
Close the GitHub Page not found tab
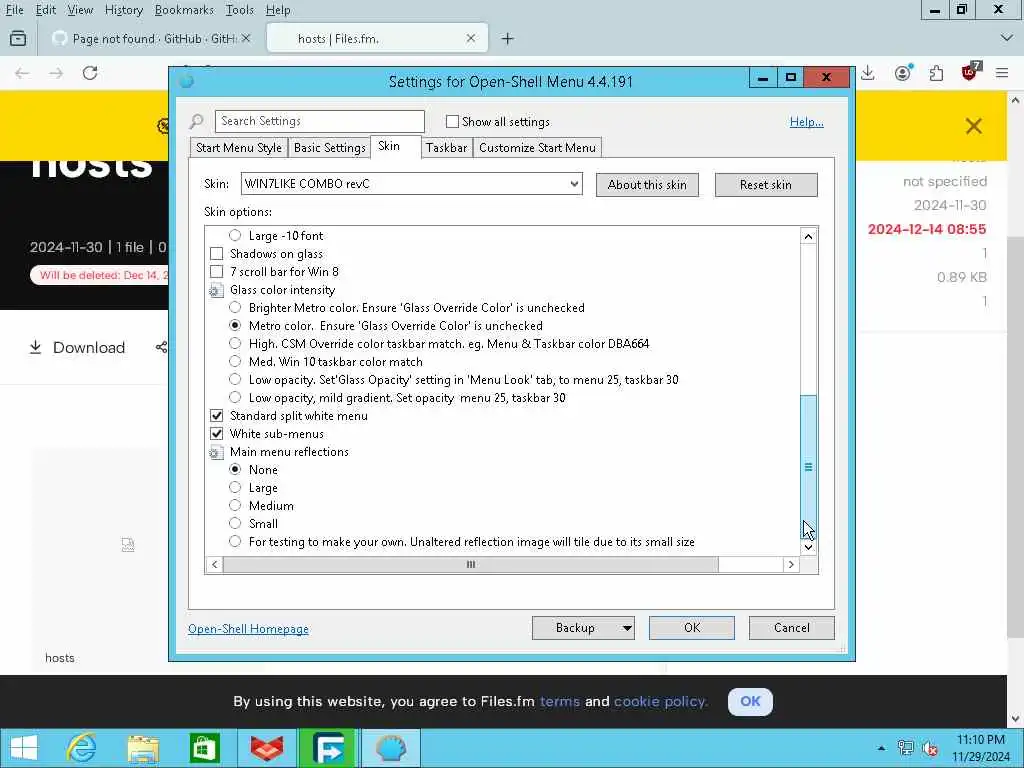pos(246,39)
